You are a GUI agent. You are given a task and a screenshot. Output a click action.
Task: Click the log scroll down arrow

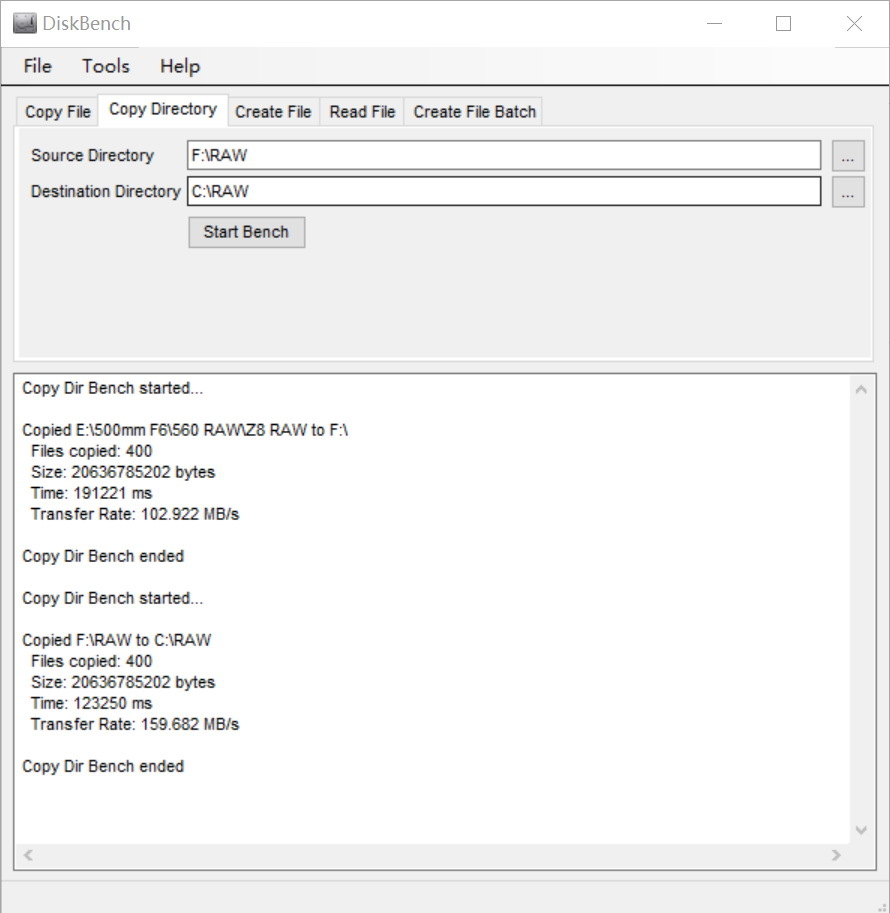coord(861,830)
